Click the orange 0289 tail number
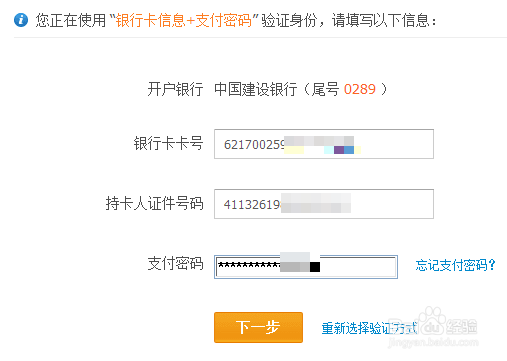507x361 pixels. pos(360,89)
